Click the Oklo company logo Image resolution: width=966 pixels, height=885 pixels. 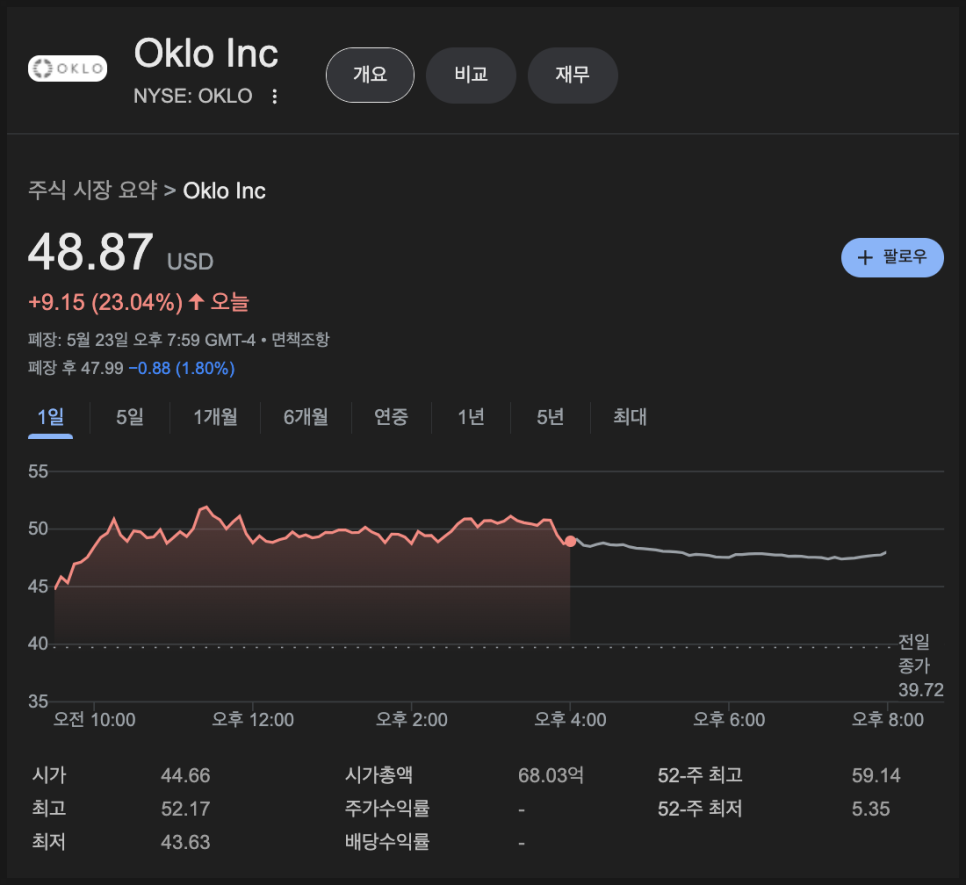(67, 68)
